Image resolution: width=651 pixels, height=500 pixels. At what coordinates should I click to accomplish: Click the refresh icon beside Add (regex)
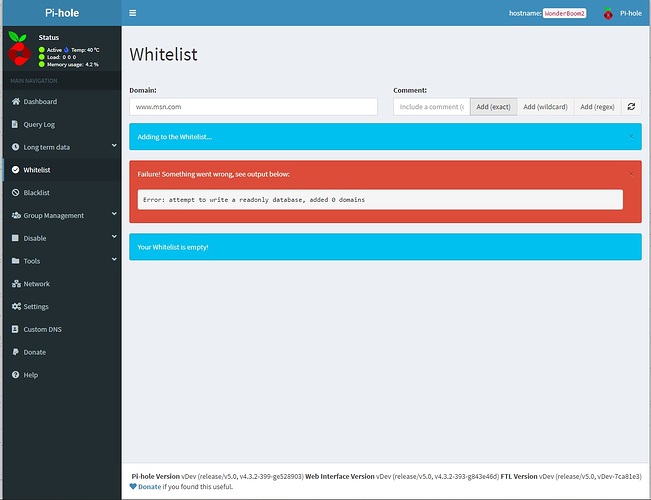(631, 106)
